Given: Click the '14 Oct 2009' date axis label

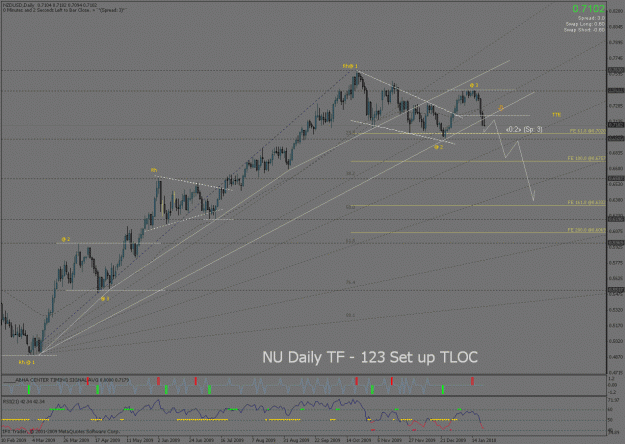Looking at the screenshot, I should tap(358, 440).
